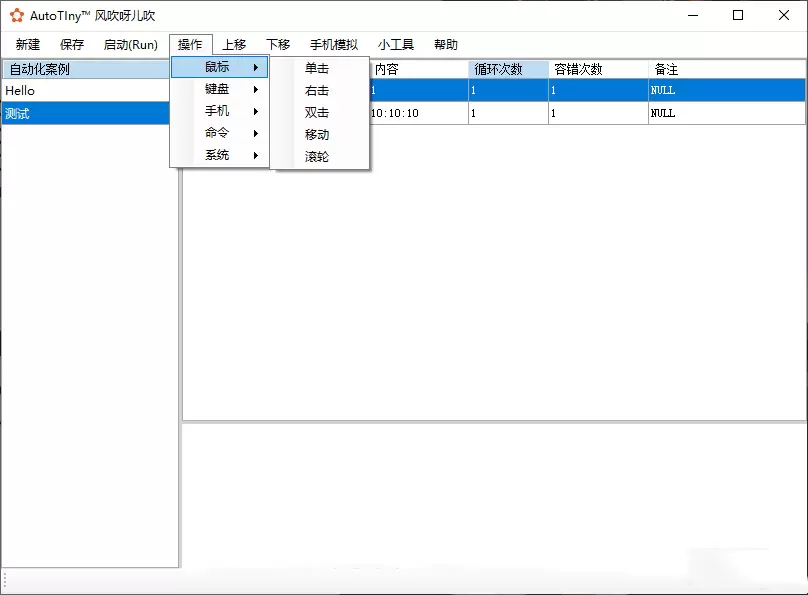Close the AutoTIny window
808x595 pixels.
coord(784,15)
